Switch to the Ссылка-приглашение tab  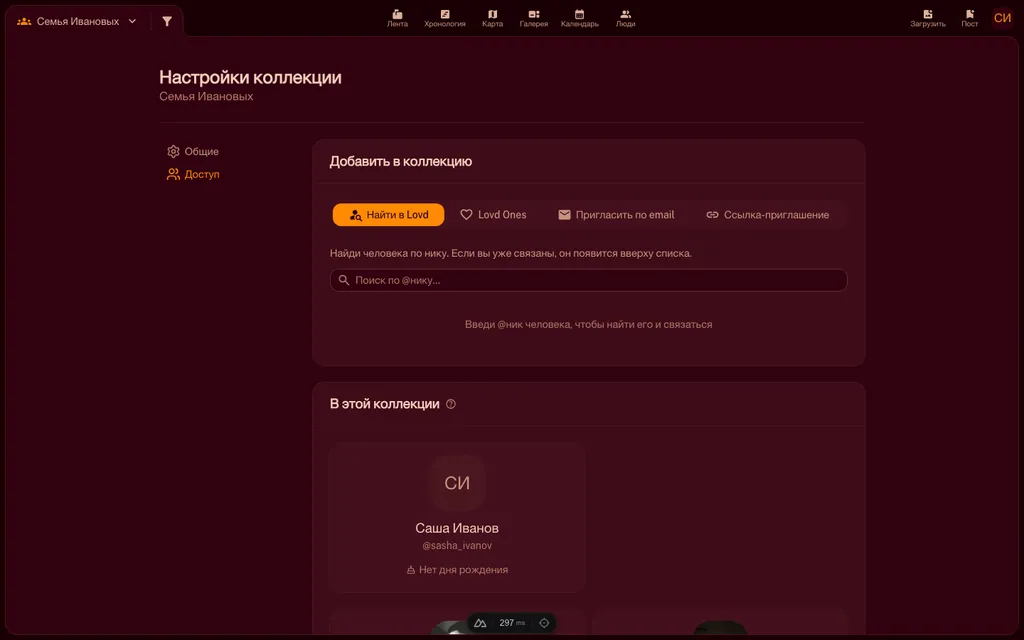[767, 215]
